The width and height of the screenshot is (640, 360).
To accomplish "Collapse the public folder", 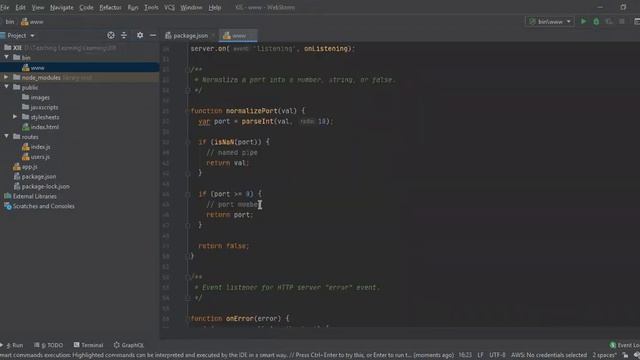I will tap(7, 87).
